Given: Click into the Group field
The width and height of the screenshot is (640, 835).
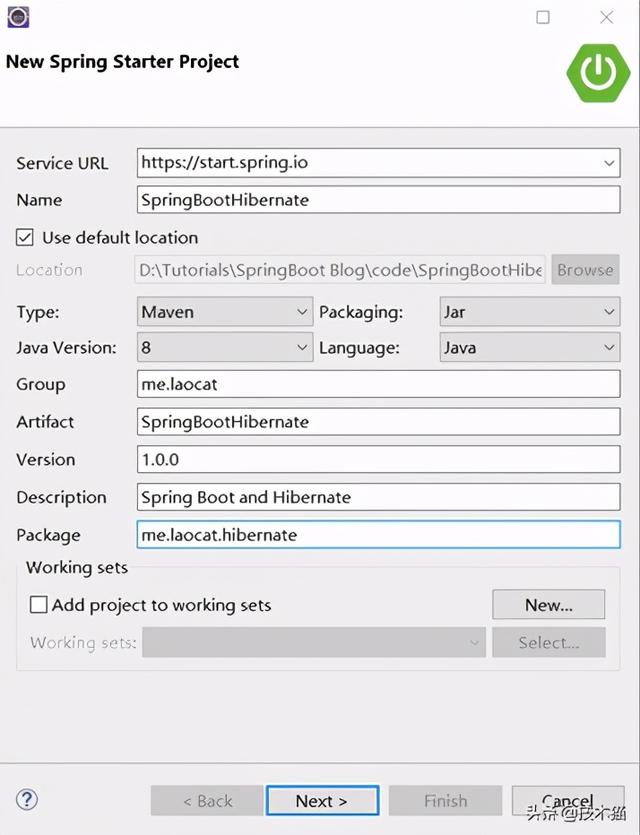Looking at the screenshot, I should (x=379, y=384).
